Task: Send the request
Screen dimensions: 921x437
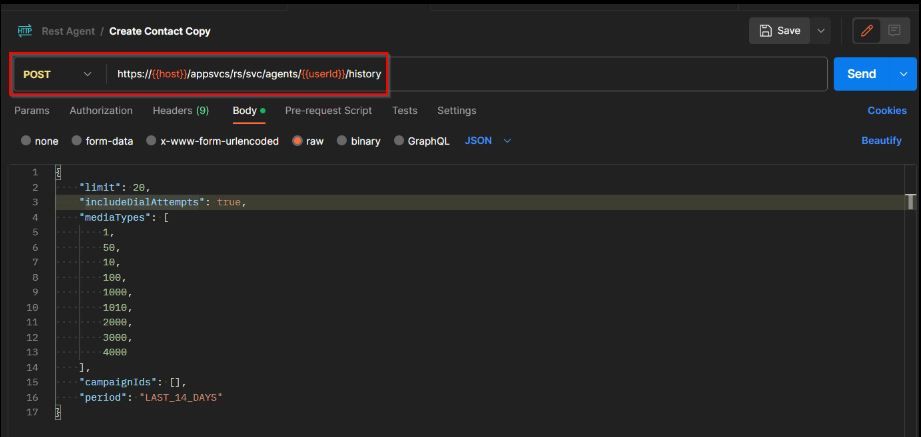Action: click(x=862, y=74)
